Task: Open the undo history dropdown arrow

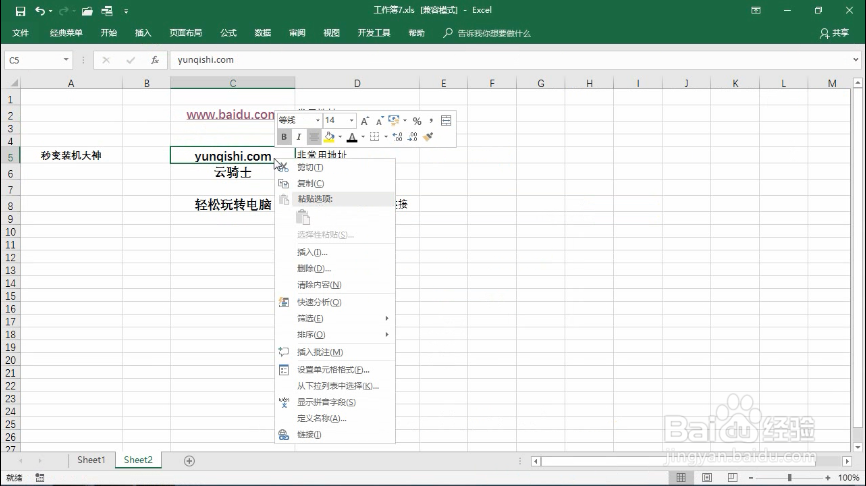Action: pyautogui.click(x=50, y=11)
